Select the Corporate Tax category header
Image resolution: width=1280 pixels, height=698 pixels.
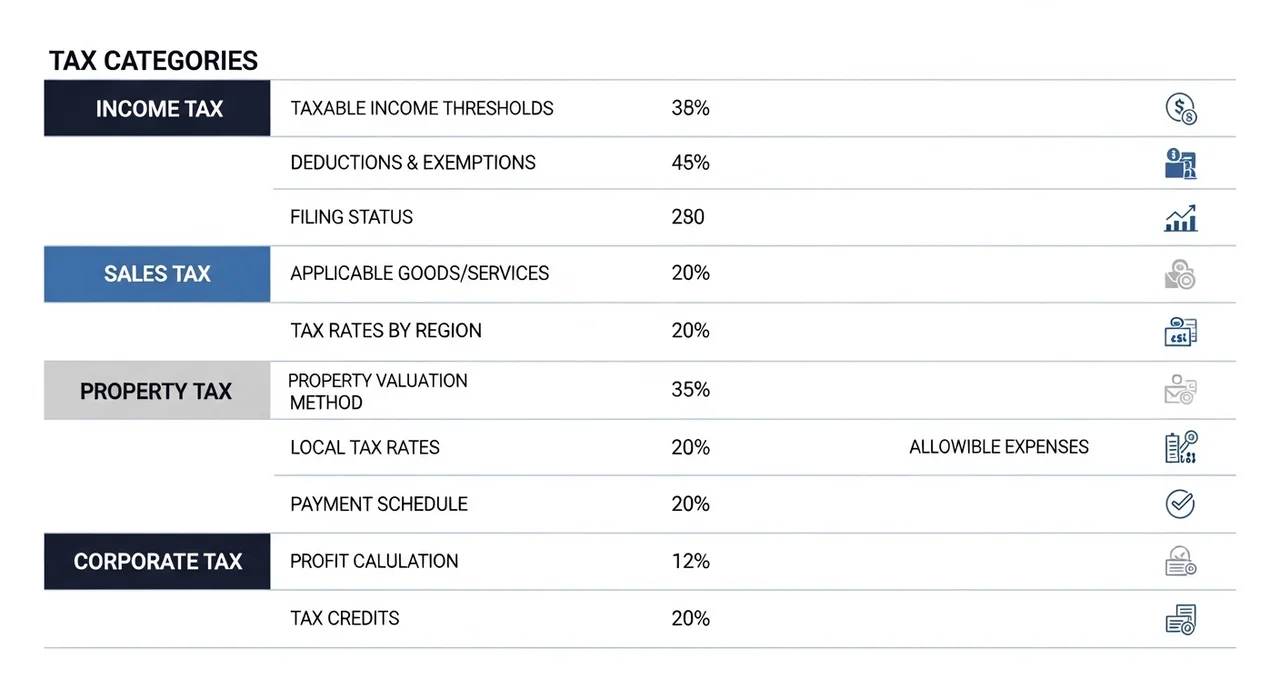158,561
